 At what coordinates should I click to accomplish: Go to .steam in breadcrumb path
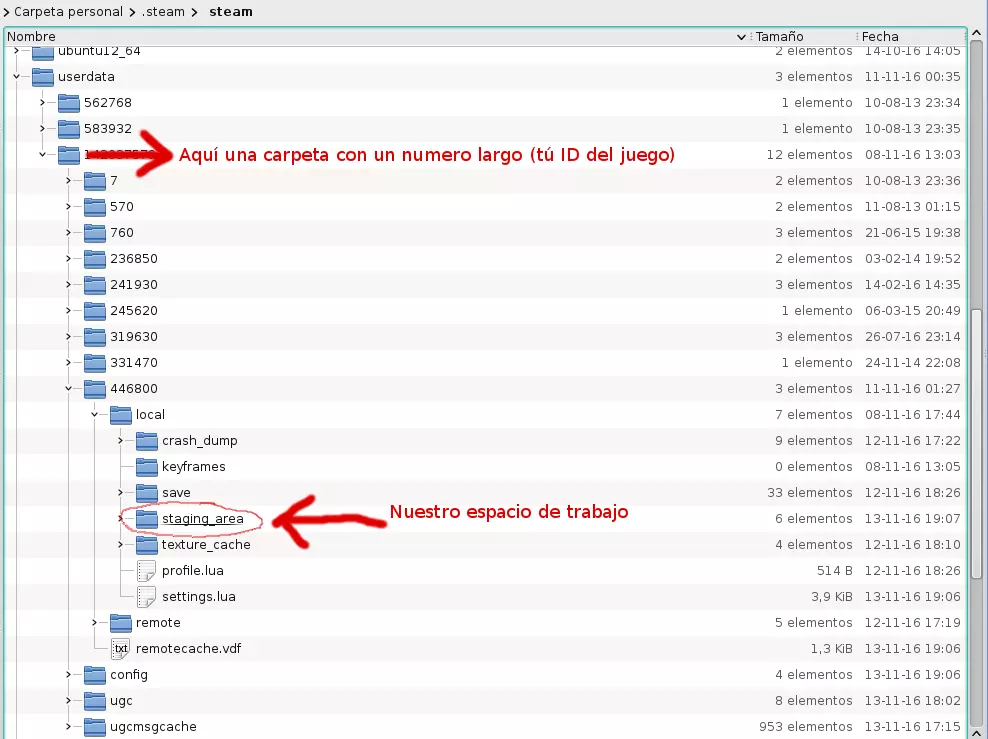(163, 11)
